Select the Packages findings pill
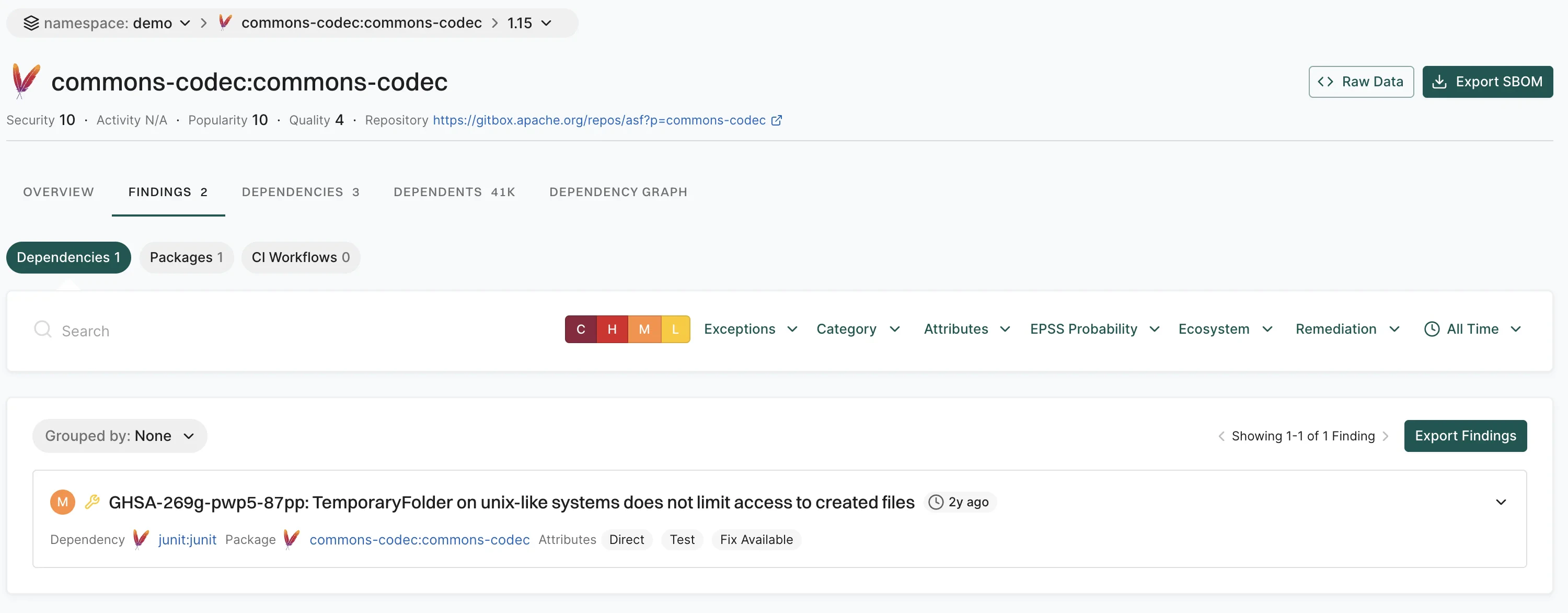Image resolution: width=1568 pixels, height=613 pixels. (186, 257)
